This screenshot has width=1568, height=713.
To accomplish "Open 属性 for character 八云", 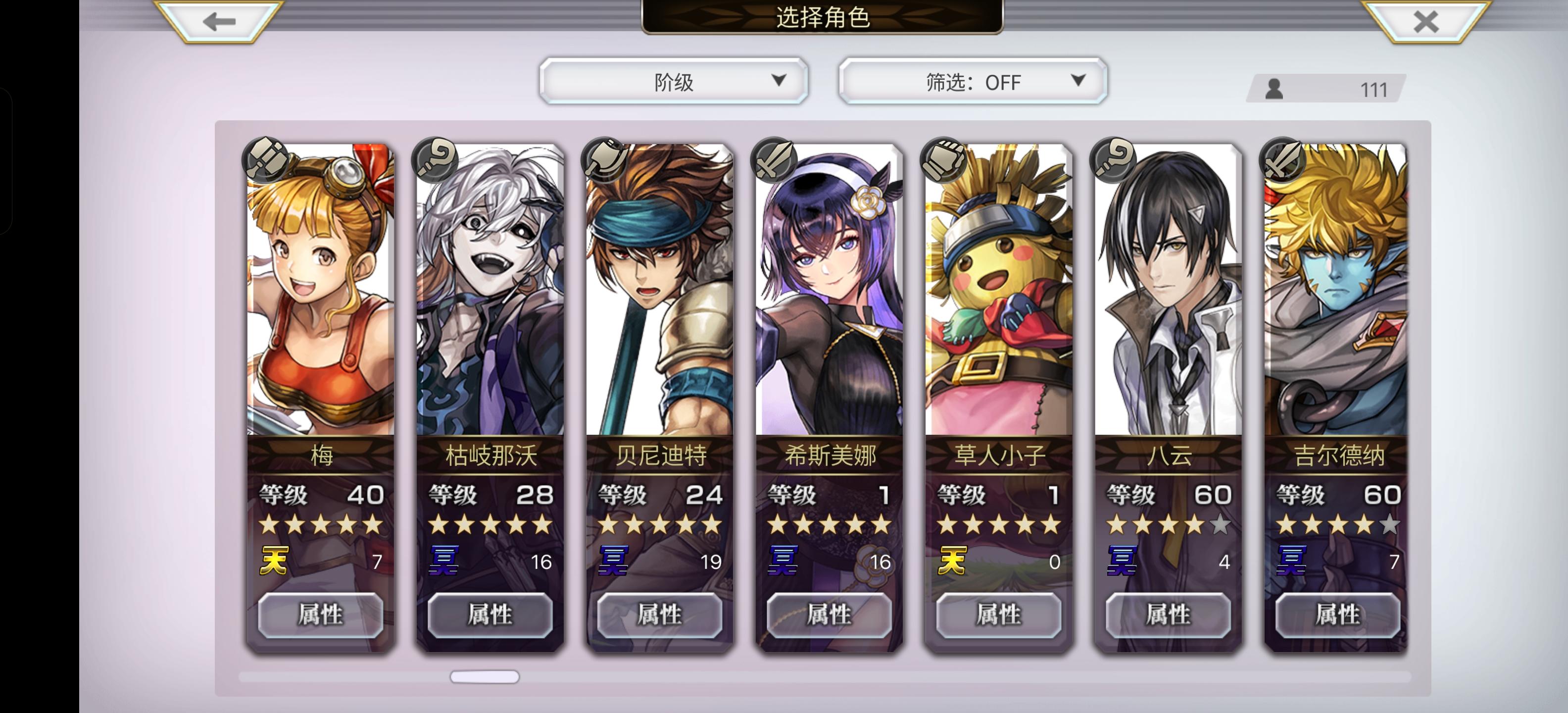I will tap(1168, 615).
